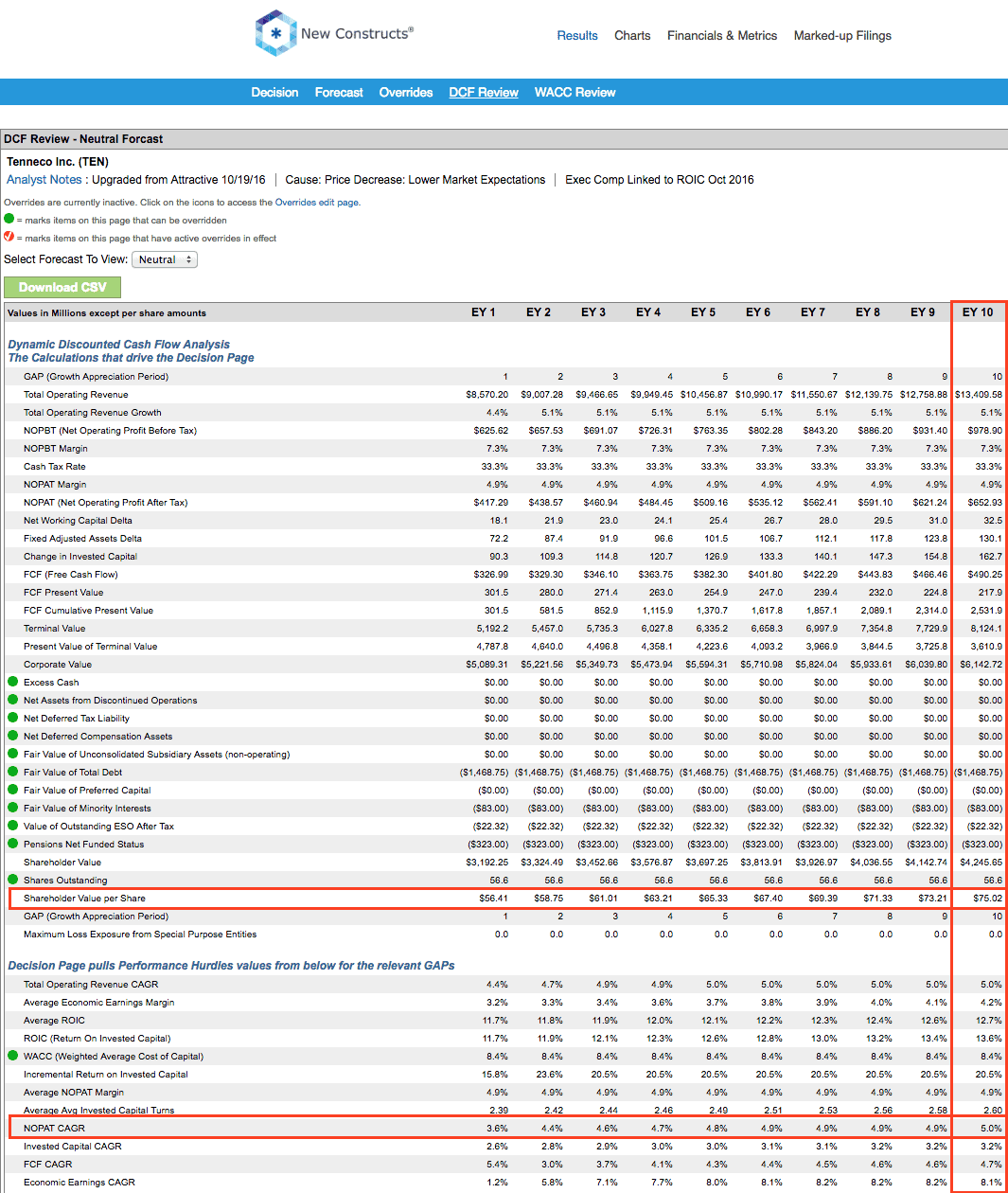The height and width of the screenshot is (1193, 1008).
Task: Go to the Results menu
Action: [577, 36]
